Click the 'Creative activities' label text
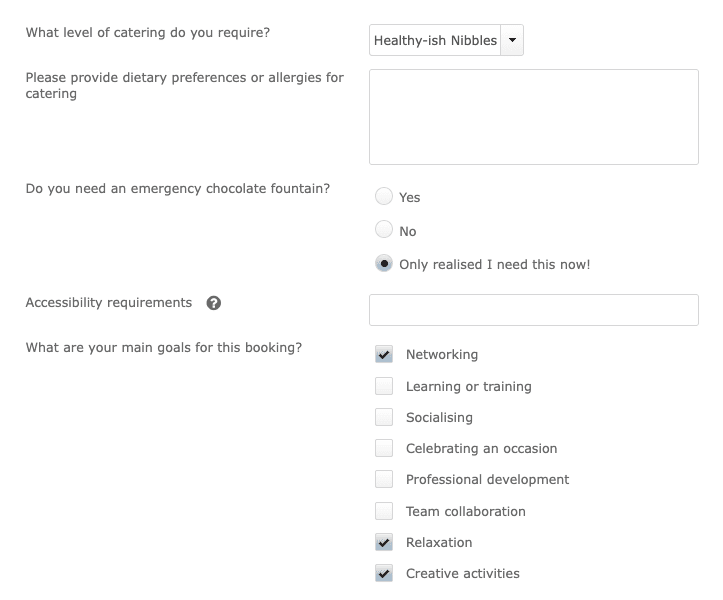This screenshot has height=600, width=723. pyautogui.click(x=462, y=573)
